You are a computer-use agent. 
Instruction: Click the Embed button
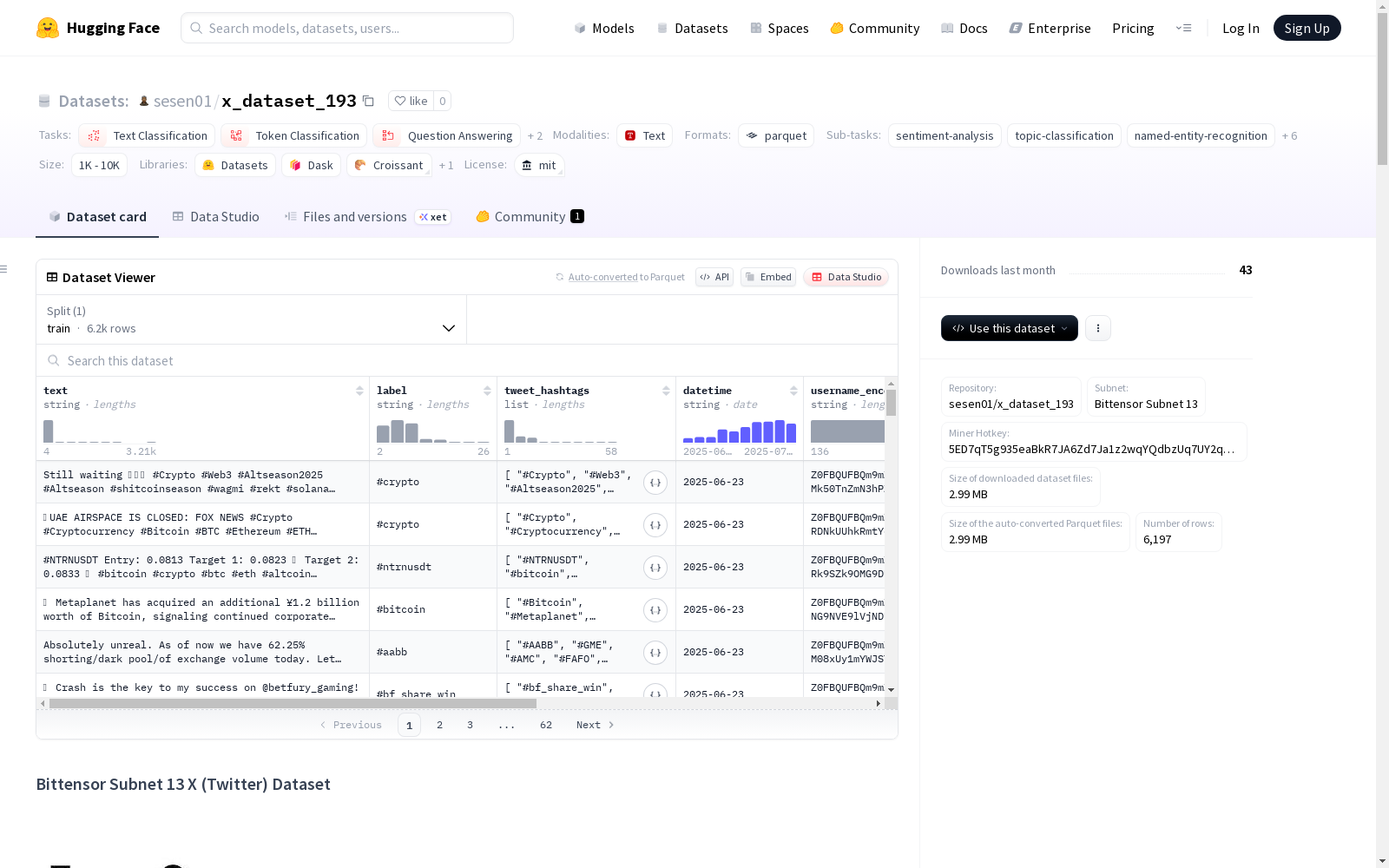(x=768, y=277)
